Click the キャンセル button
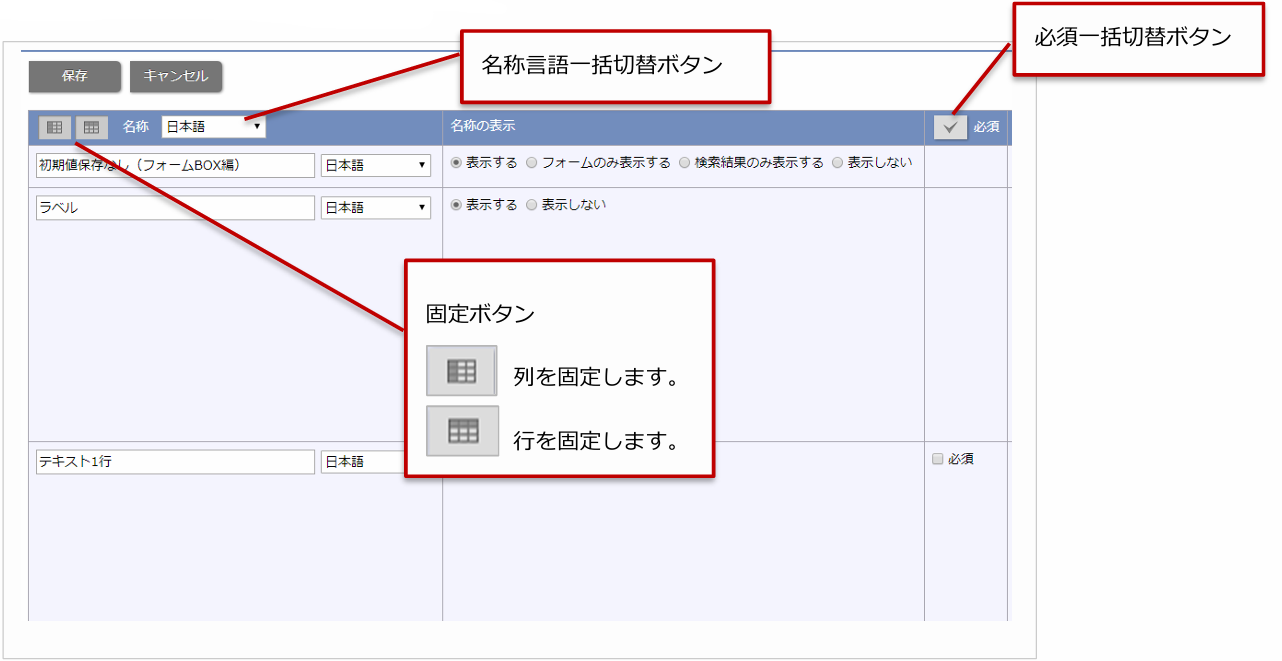 (x=176, y=76)
